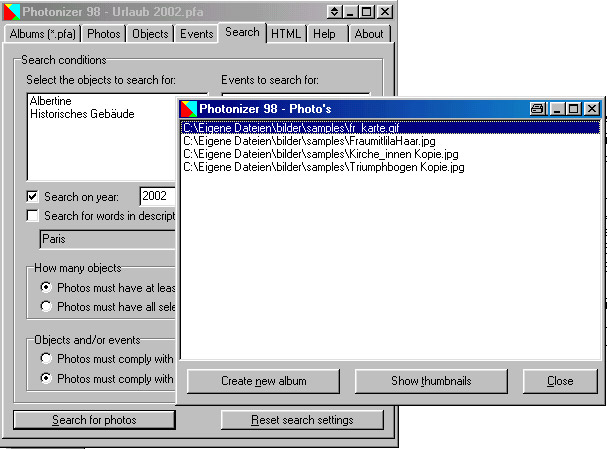Click the Show thumbnails button
Image resolution: width=607 pixels, height=449 pixels.
[431, 381]
